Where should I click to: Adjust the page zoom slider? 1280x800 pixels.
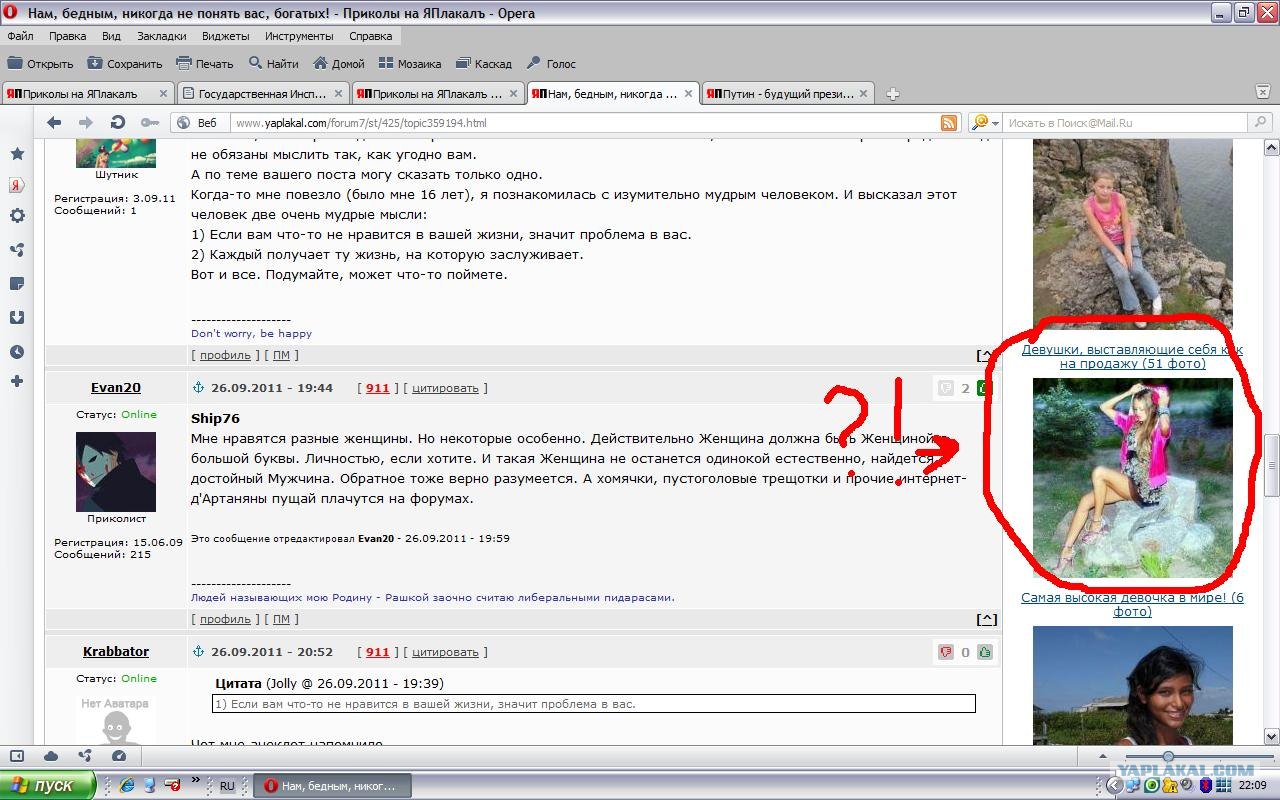[x=1168, y=756]
